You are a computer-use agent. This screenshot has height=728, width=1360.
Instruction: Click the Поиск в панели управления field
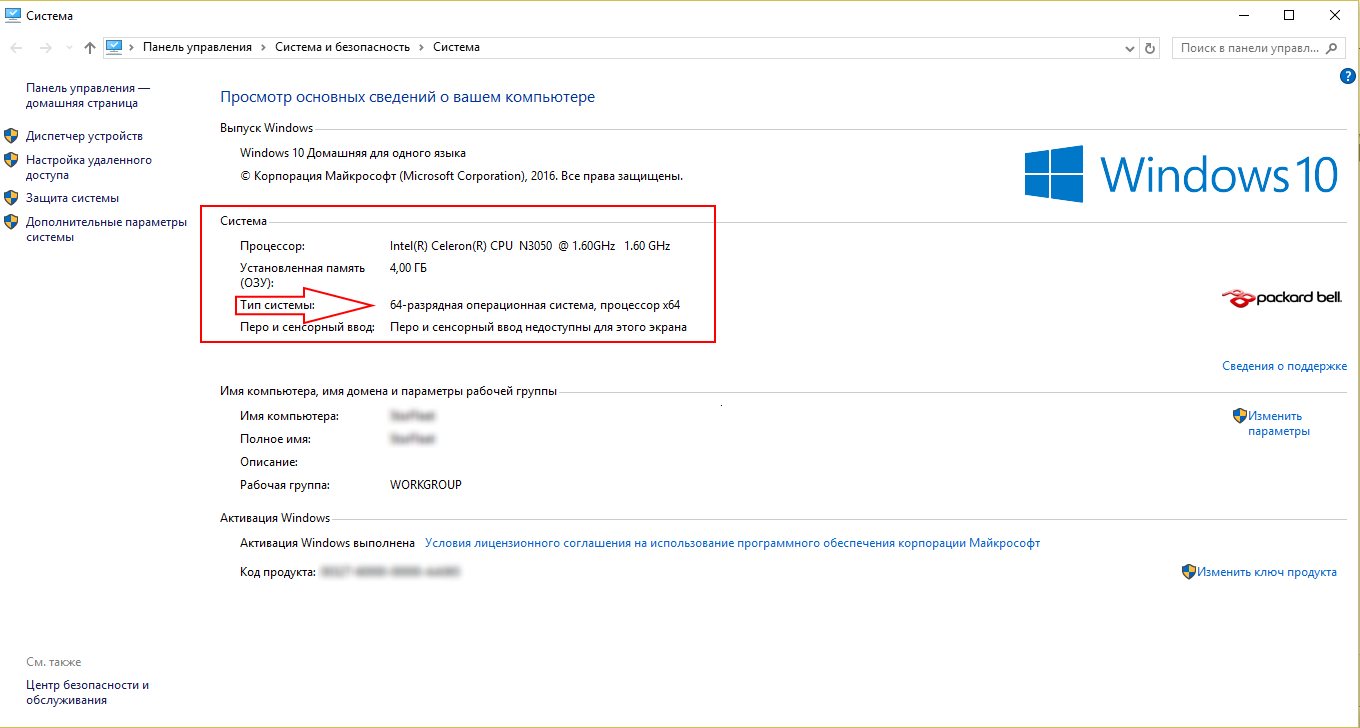pos(1250,48)
